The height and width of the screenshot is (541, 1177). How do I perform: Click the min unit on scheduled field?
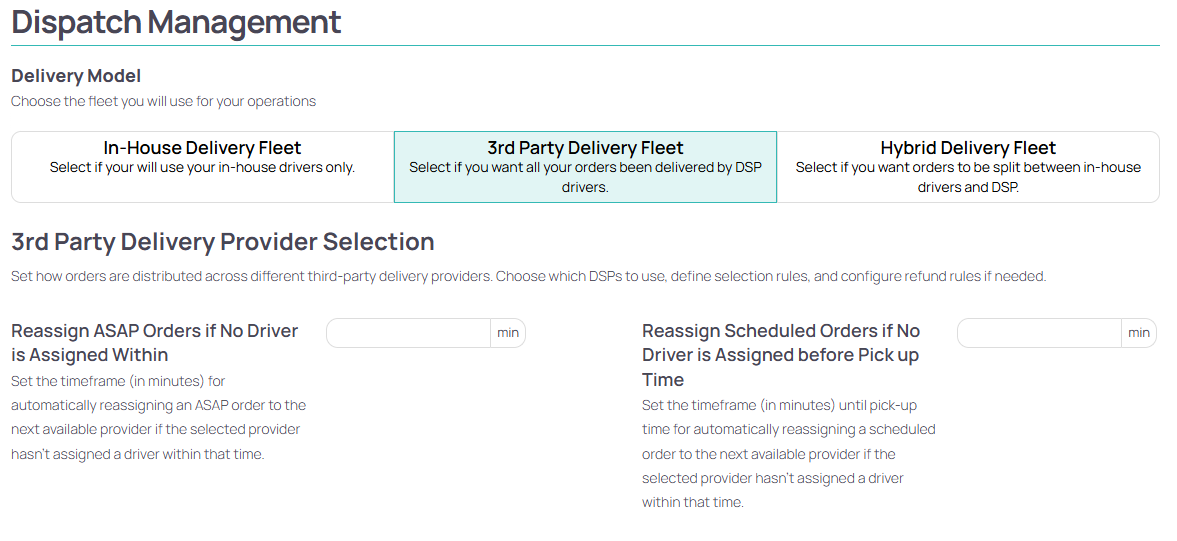pos(1139,332)
